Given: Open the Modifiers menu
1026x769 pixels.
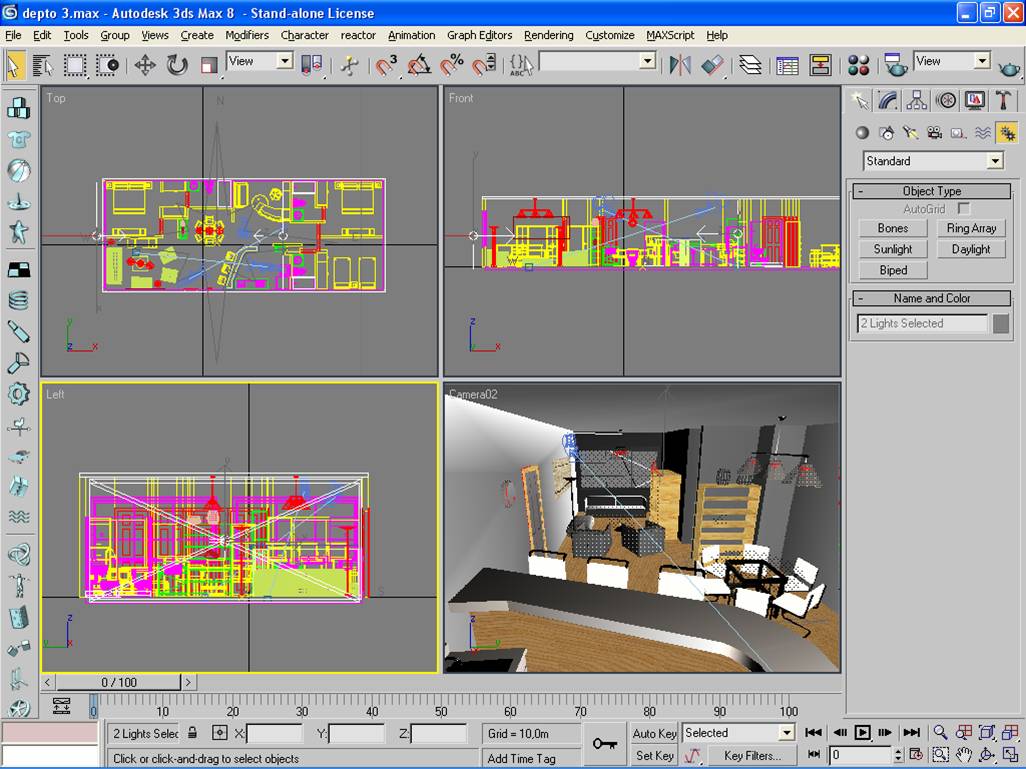Looking at the screenshot, I should coord(247,35).
